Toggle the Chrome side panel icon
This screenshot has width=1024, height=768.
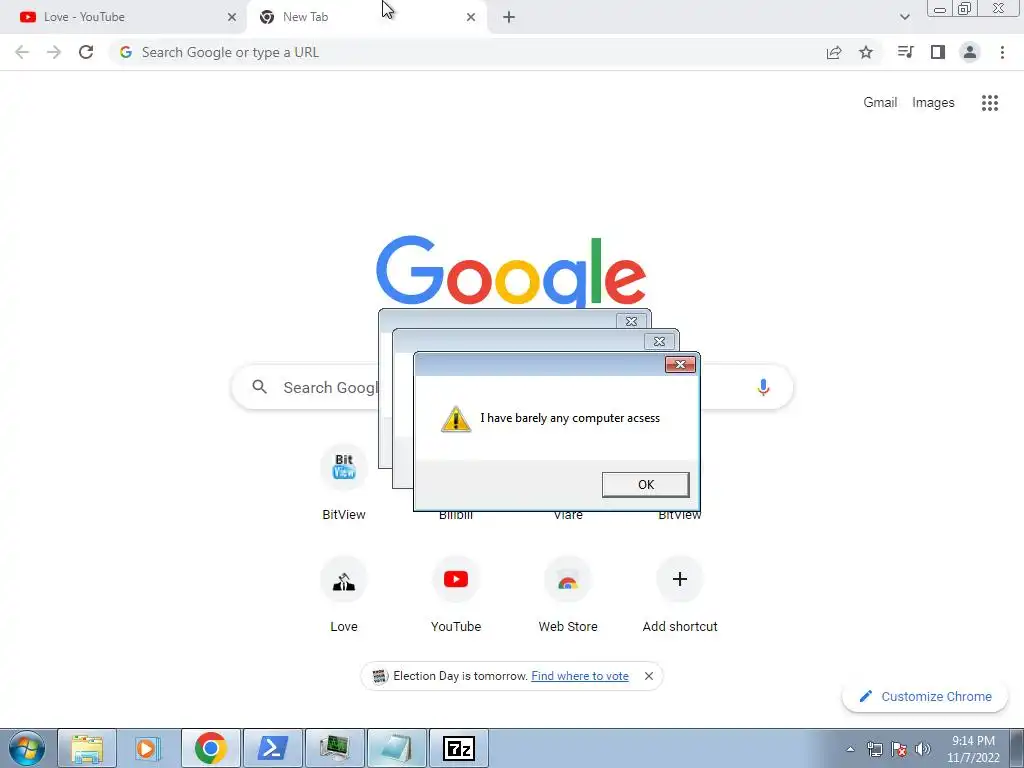click(938, 52)
